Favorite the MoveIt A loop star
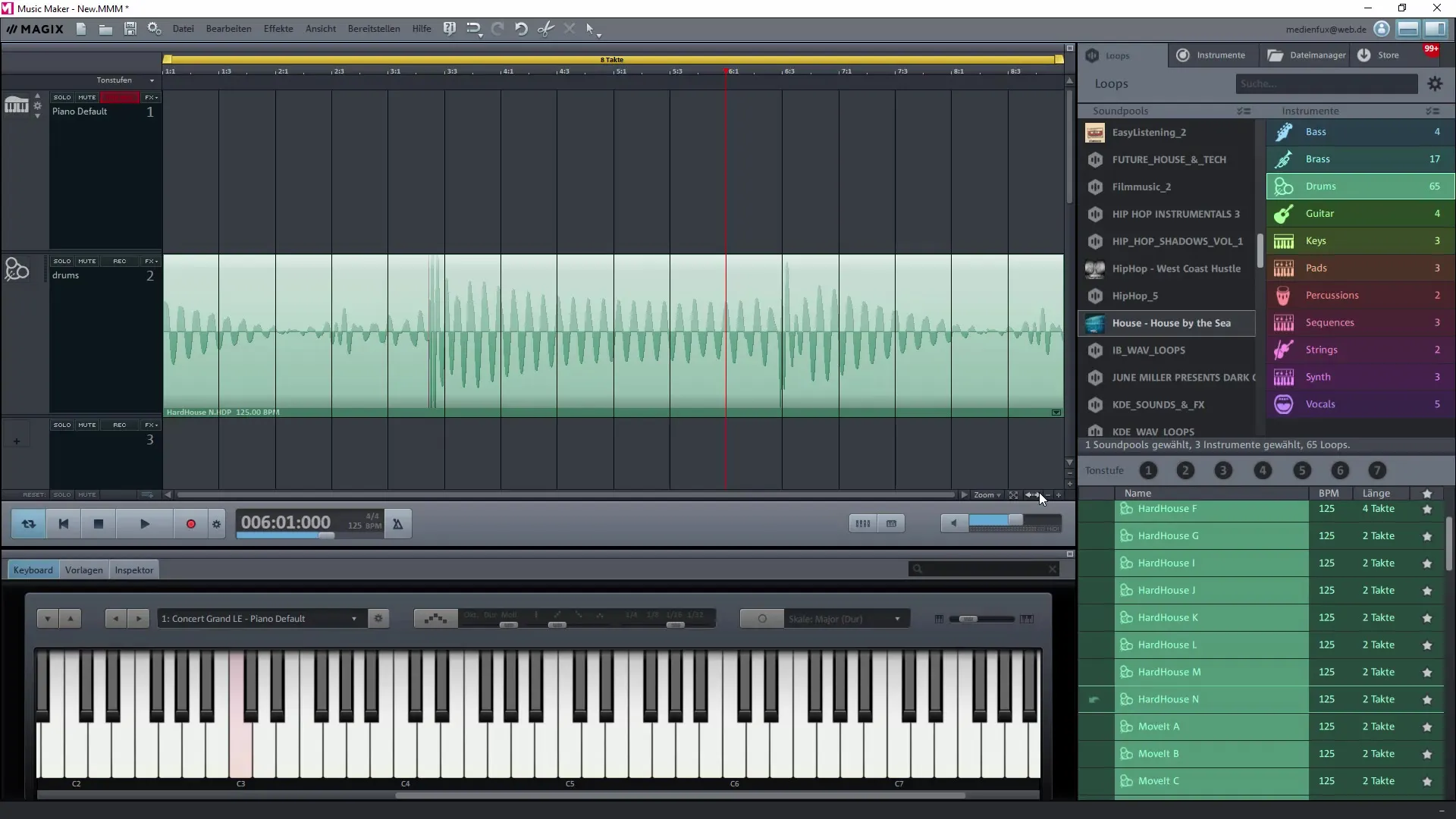The image size is (1456, 819). [x=1427, y=727]
